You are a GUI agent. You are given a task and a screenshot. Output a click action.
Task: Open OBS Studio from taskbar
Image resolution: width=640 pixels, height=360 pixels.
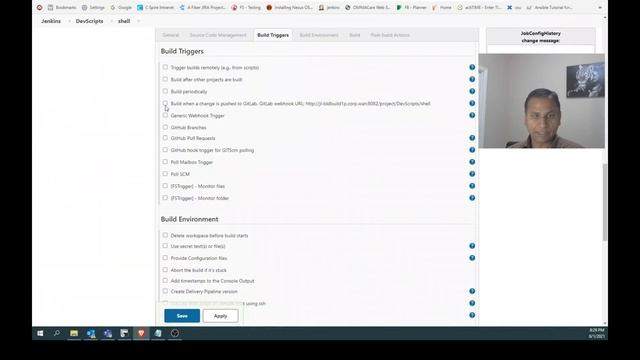pyautogui.click(x=175, y=333)
